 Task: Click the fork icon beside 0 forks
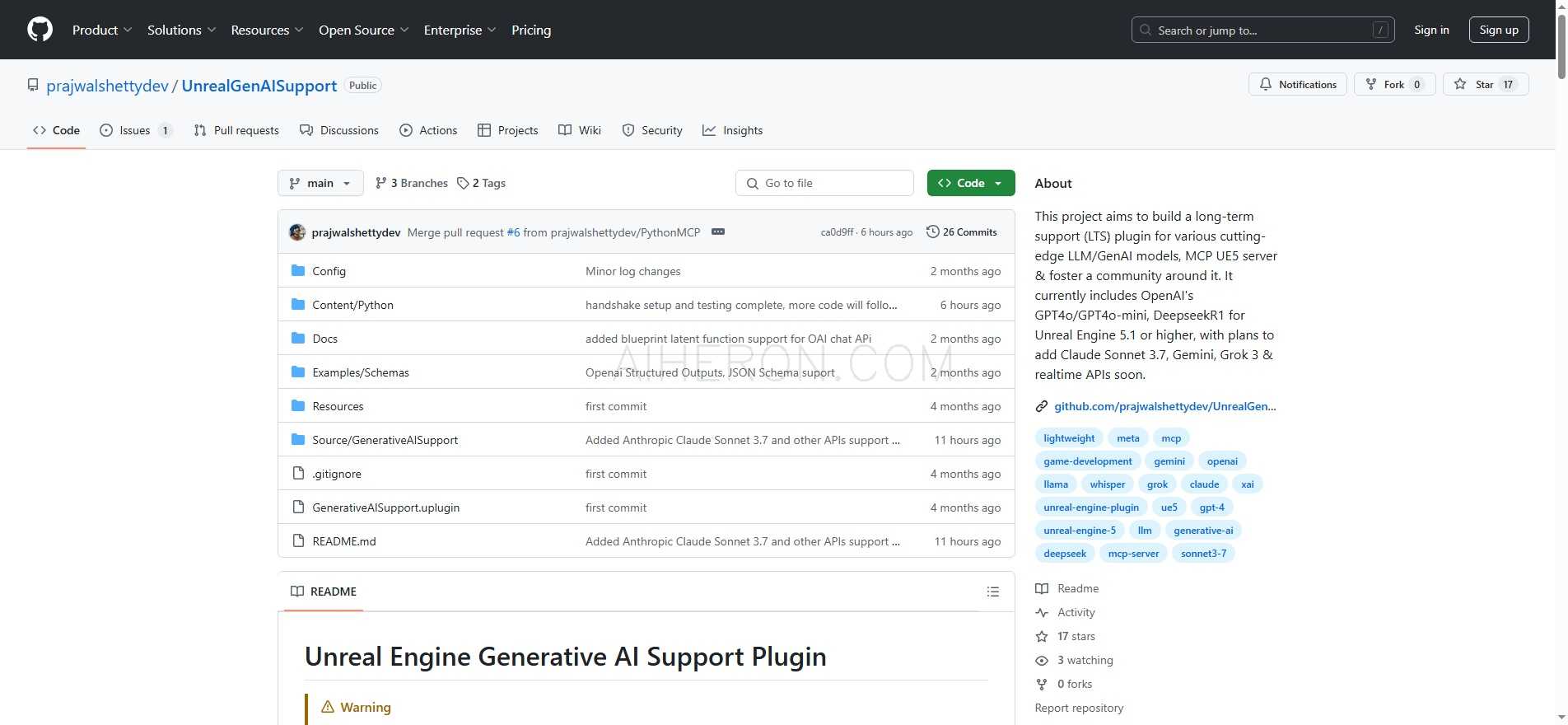1042,684
